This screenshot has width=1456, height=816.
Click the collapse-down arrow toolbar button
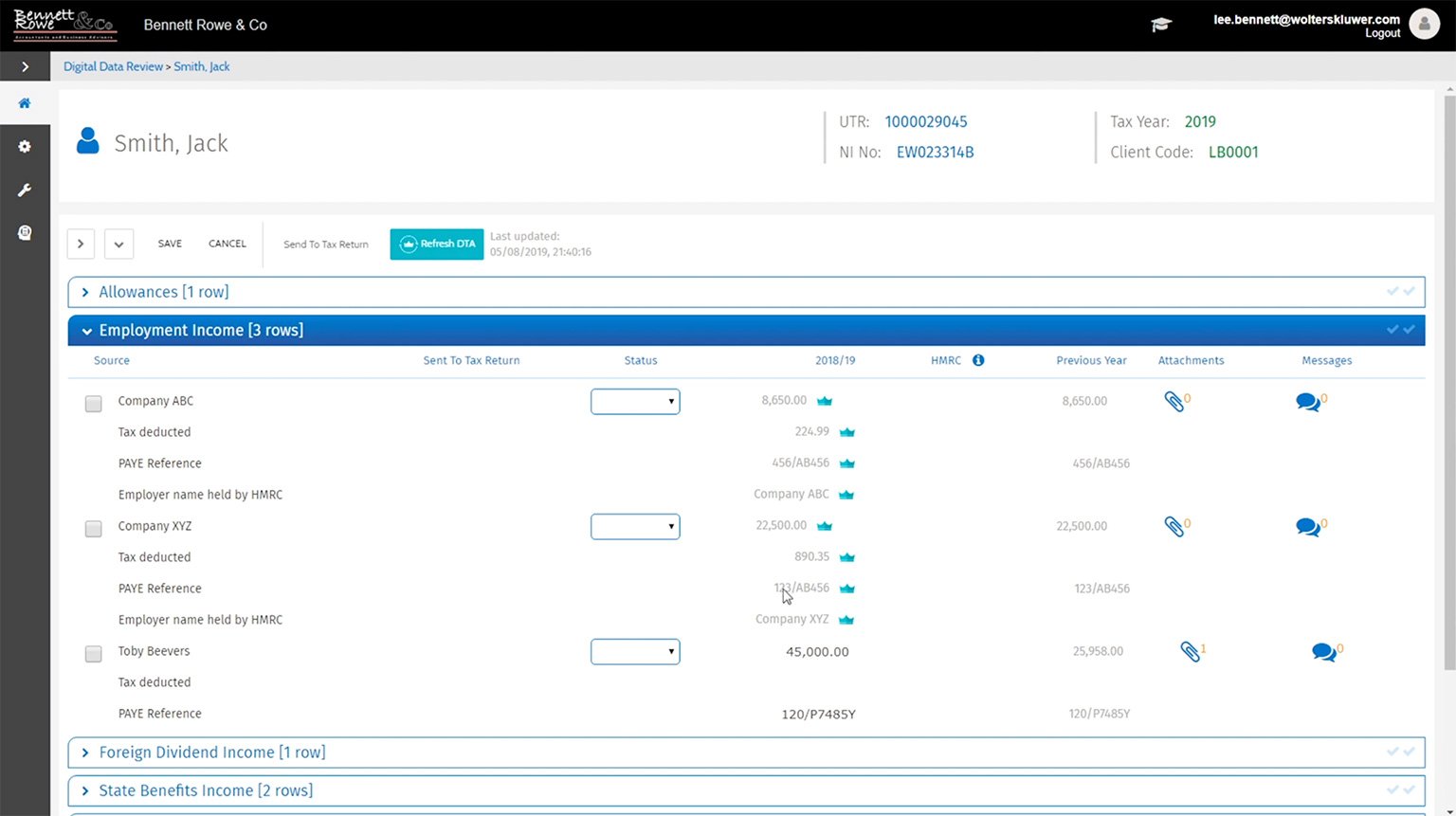click(x=118, y=244)
